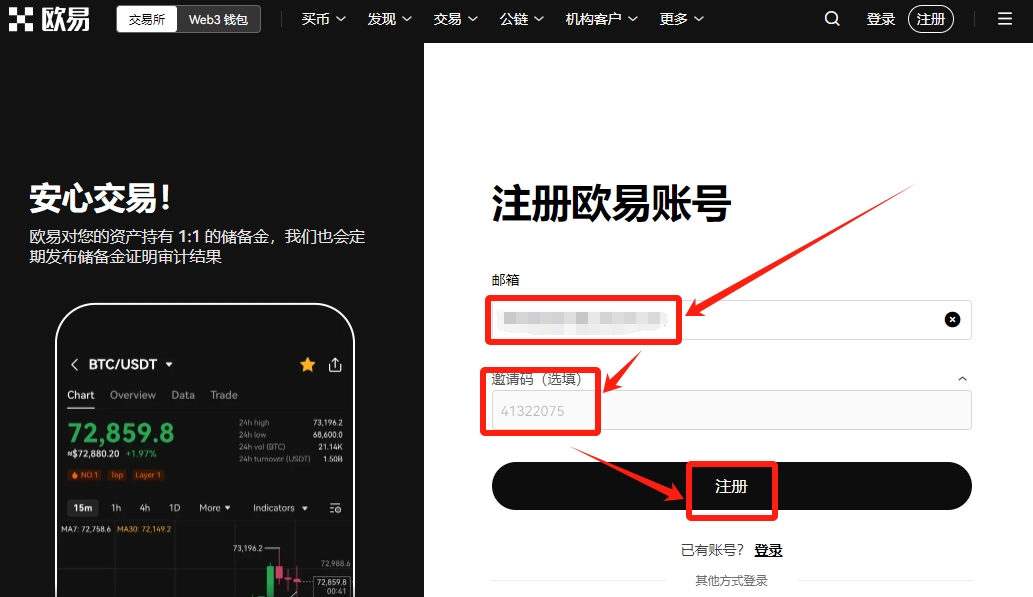Screen dimensions: 1033x597
Task: Expand the 发现 menu
Action: pos(389,19)
